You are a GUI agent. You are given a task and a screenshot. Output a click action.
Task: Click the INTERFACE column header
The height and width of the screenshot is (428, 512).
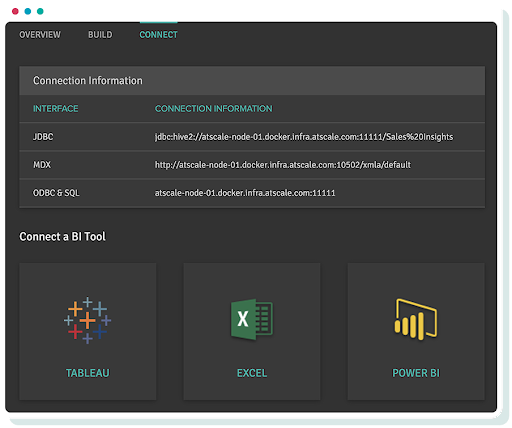click(56, 109)
